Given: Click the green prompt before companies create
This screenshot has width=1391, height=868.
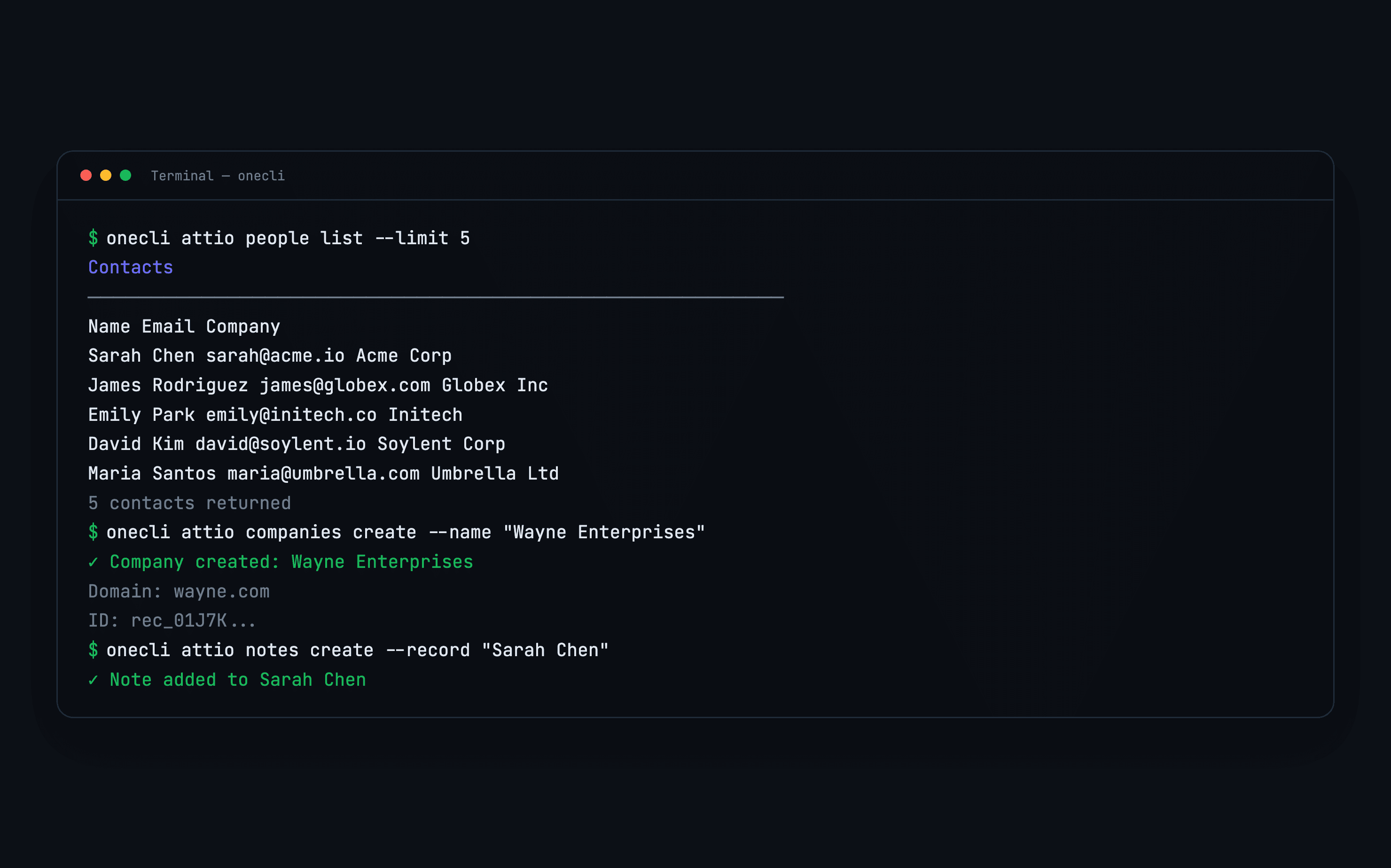Looking at the screenshot, I should [x=93, y=532].
